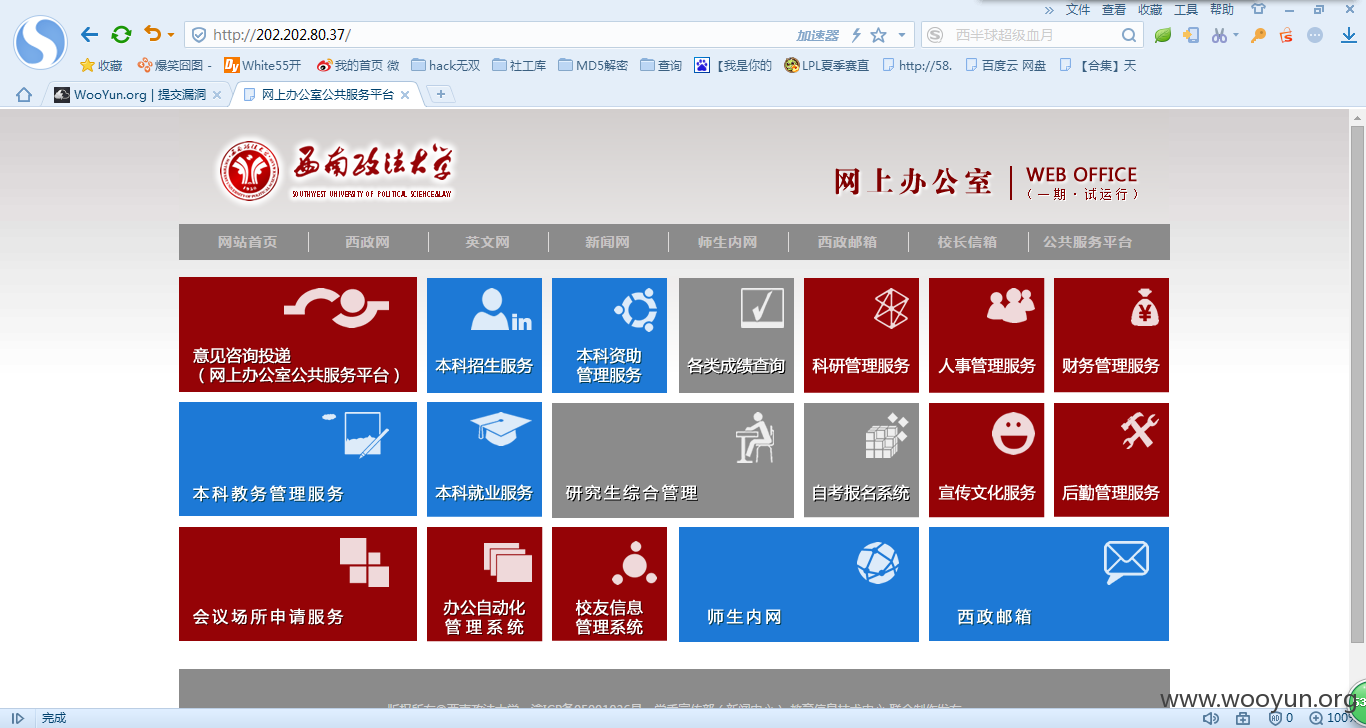
Task: Expand the address bar dropdown arrow
Action: click(902, 35)
